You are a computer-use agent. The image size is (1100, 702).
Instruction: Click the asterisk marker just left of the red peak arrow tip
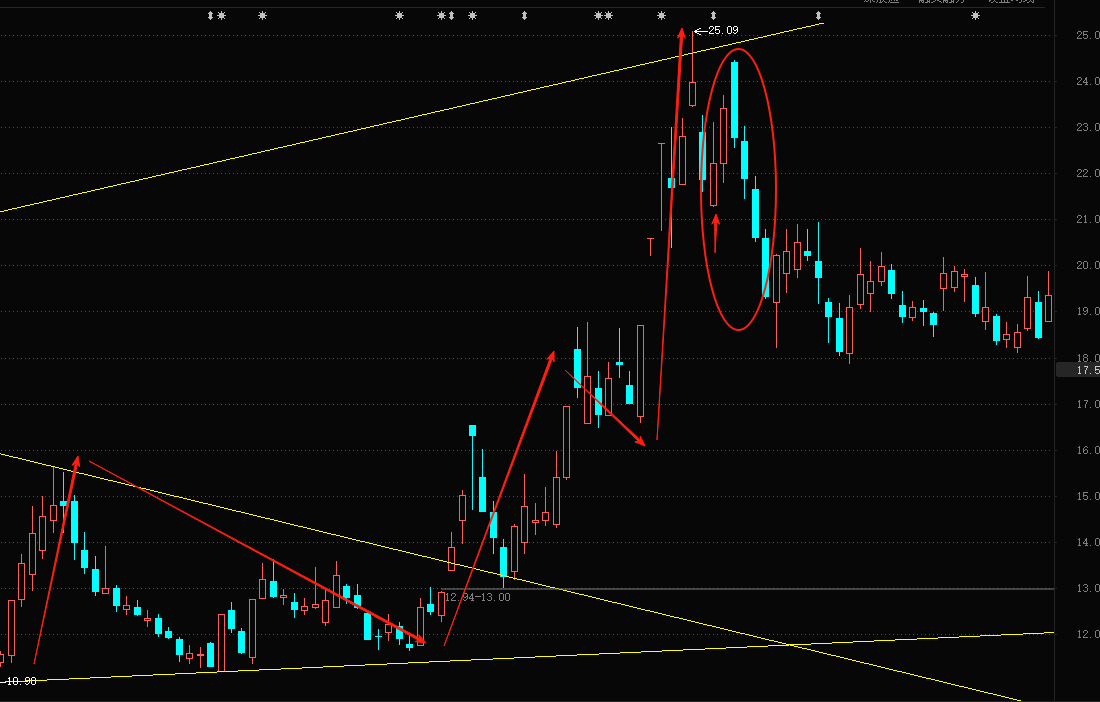click(662, 15)
